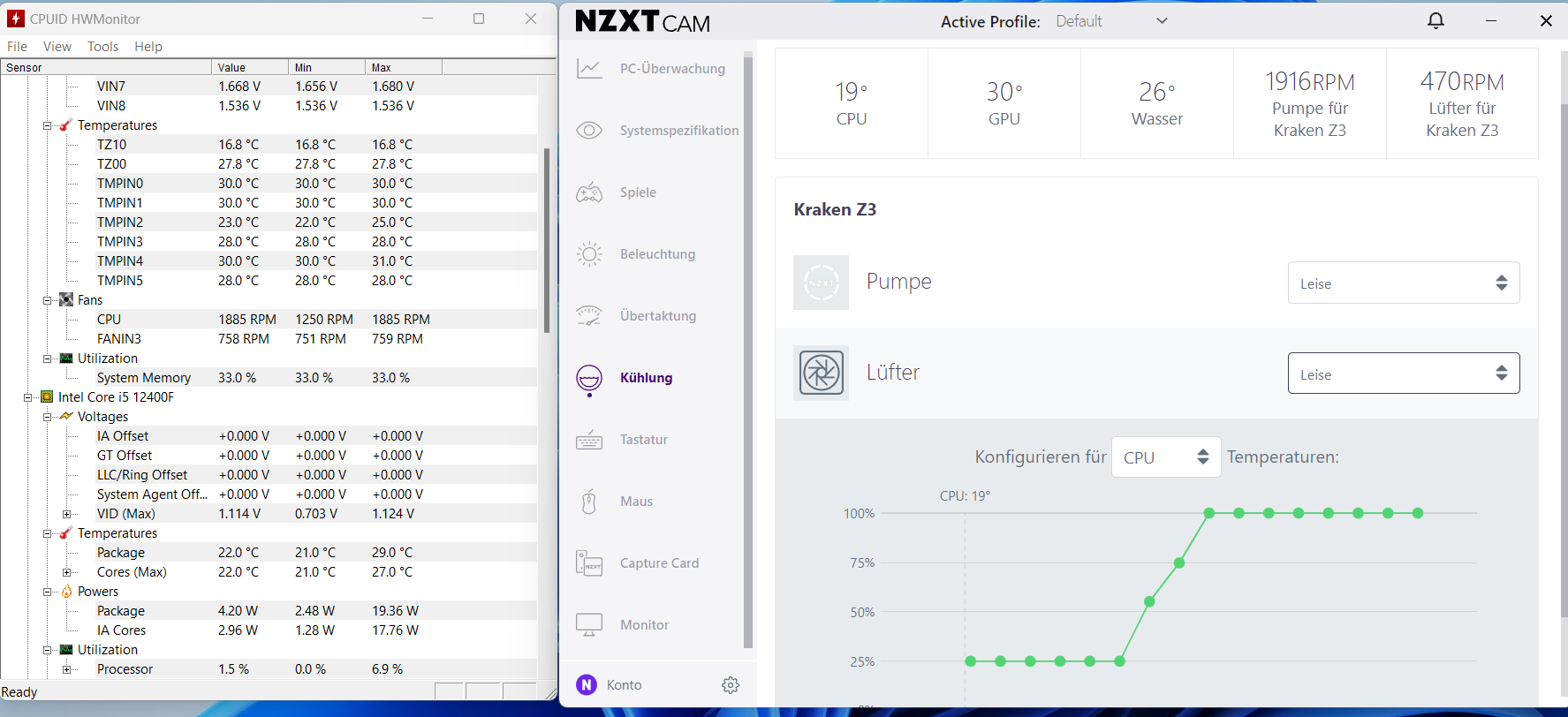1568x717 pixels.
Task: Open the View menu in HWMonitor
Action: 57,47
